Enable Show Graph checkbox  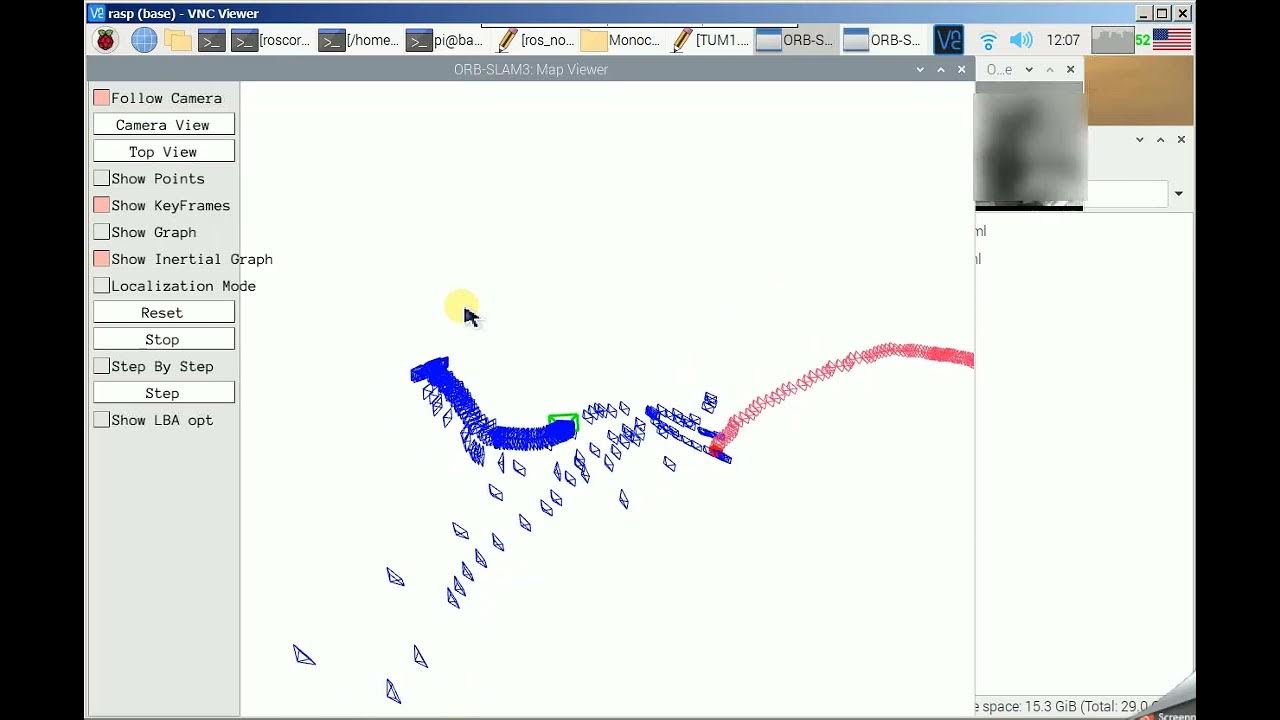102,232
